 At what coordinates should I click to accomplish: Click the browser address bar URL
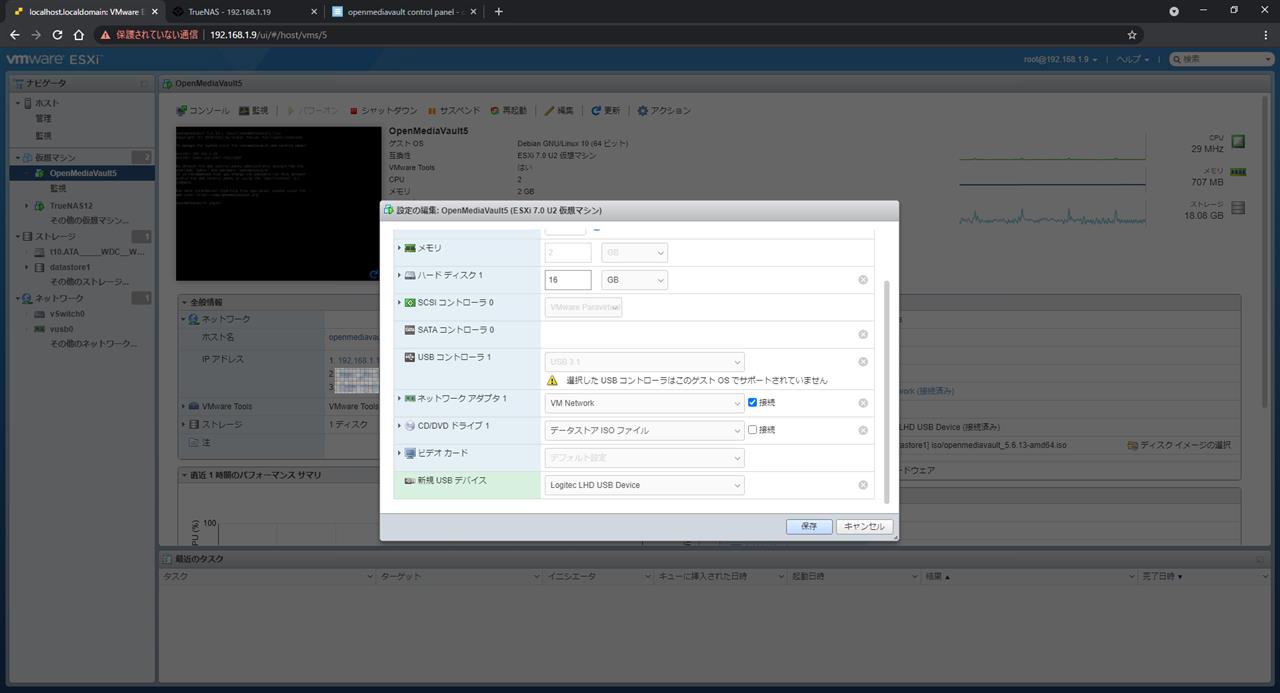coord(268,34)
